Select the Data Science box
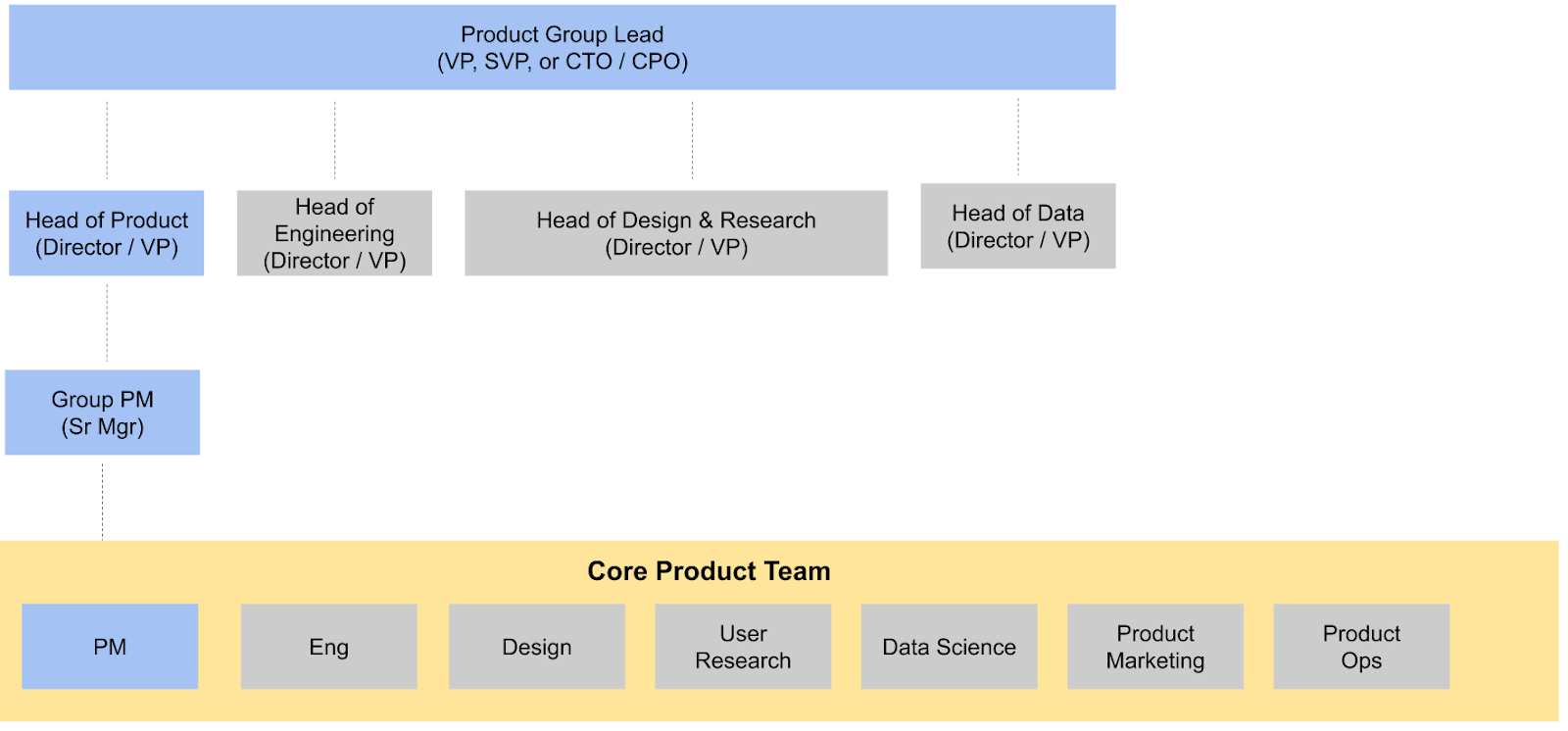 click(950, 647)
